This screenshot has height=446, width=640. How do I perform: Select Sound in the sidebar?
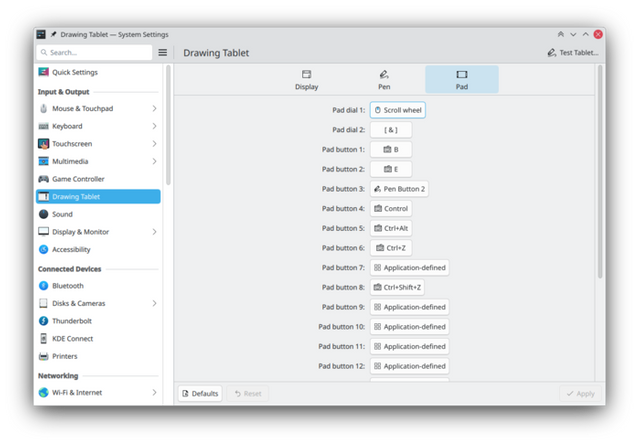coord(98,214)
